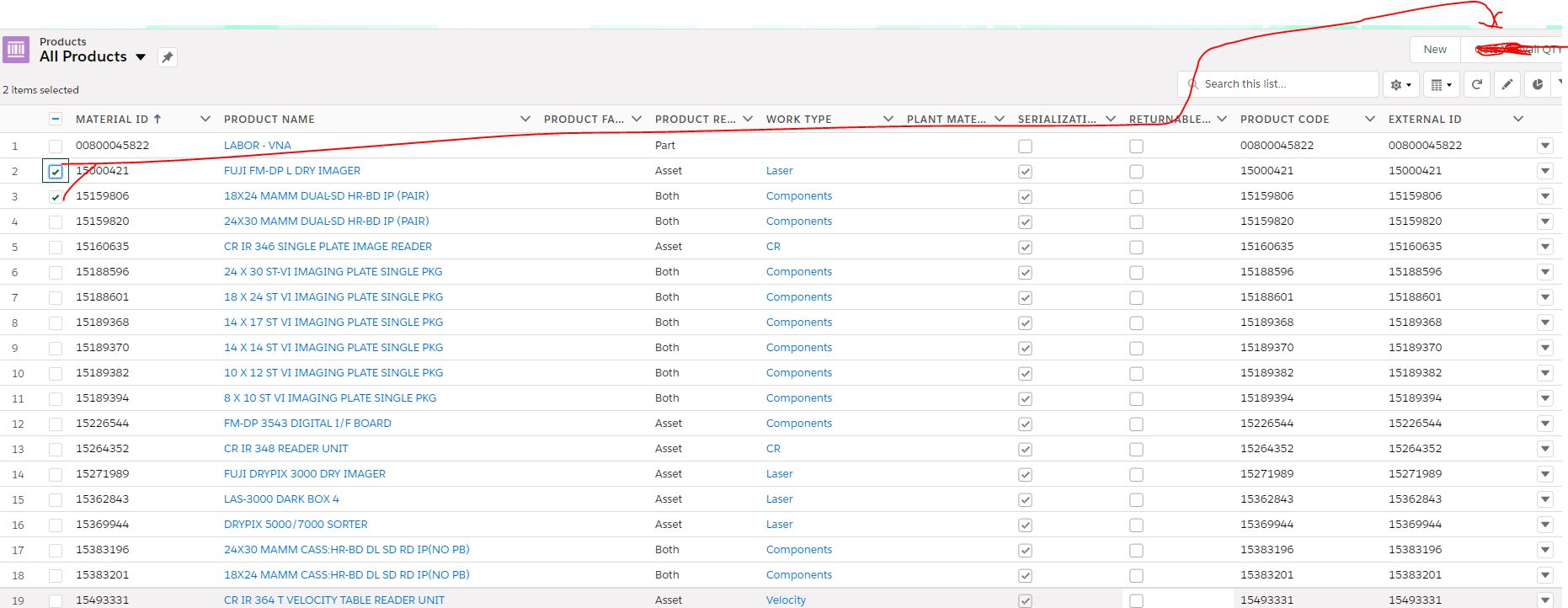
Task: Open the FUJI FM-DP L DRY IMAGER link
Action: click(291, 171)
